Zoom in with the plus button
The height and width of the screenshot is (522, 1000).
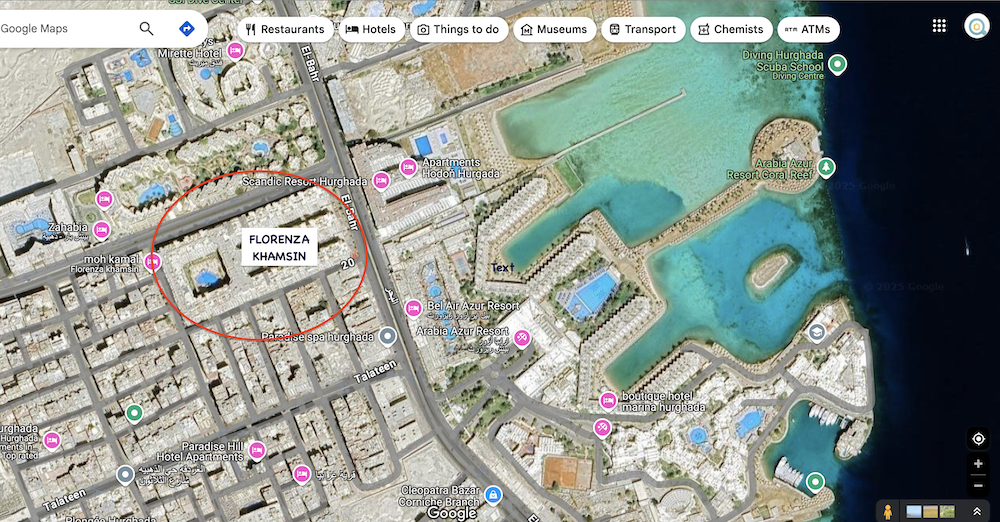978,464
